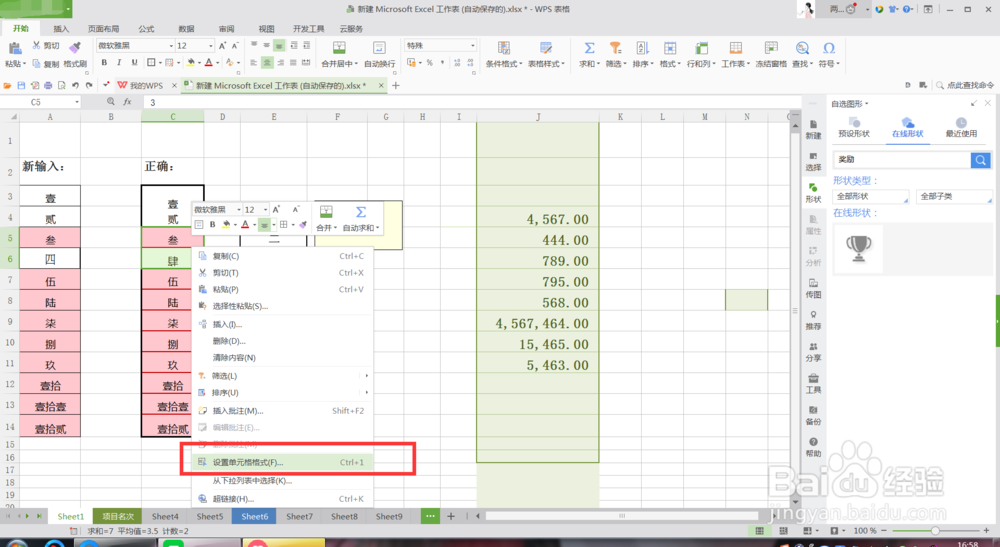Open the 全部子类 subcategory dropdown
Viewport: 1000px width, 547px height.
point(954,196)
